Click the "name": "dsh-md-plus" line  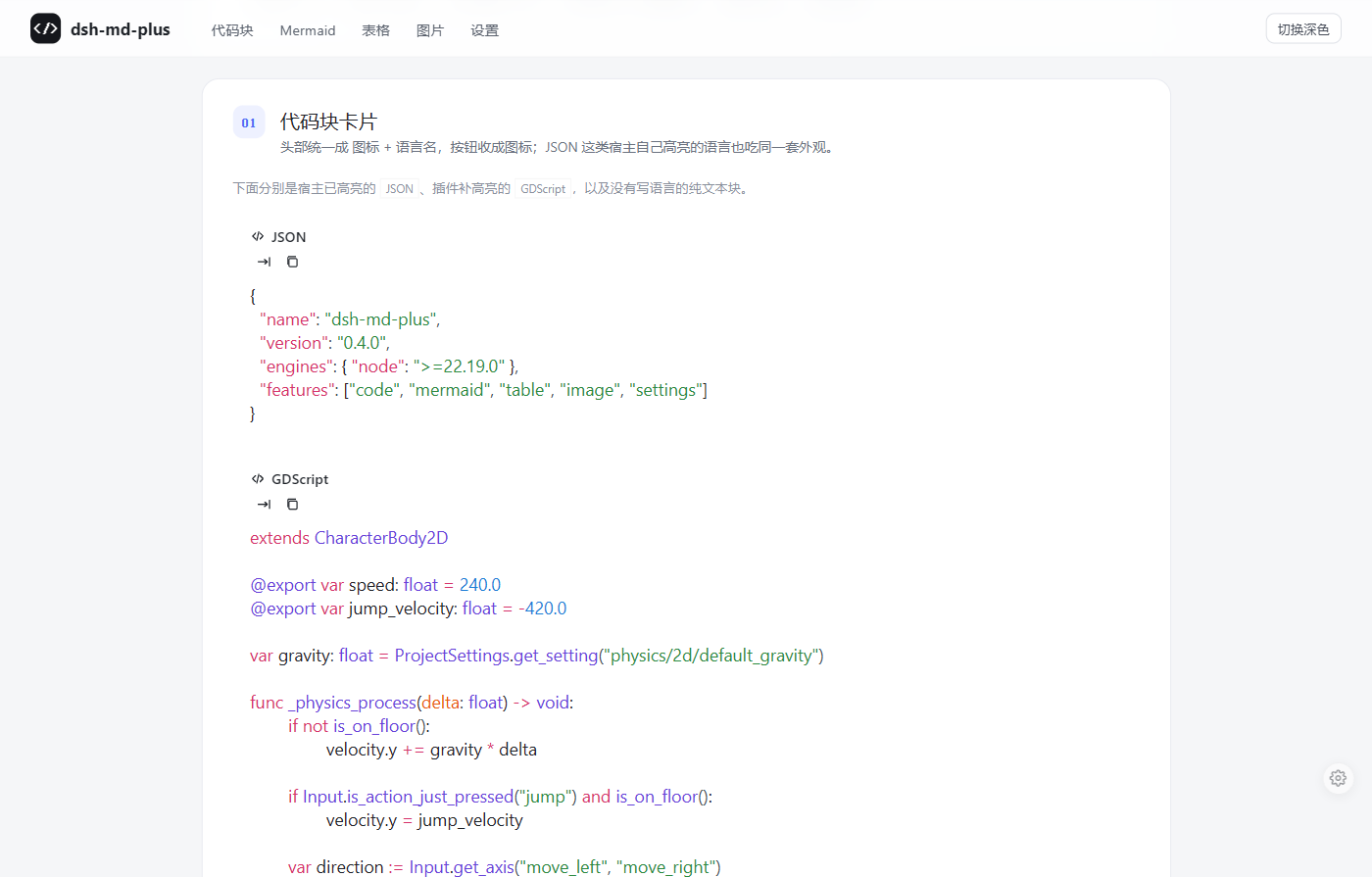[350, 319]
